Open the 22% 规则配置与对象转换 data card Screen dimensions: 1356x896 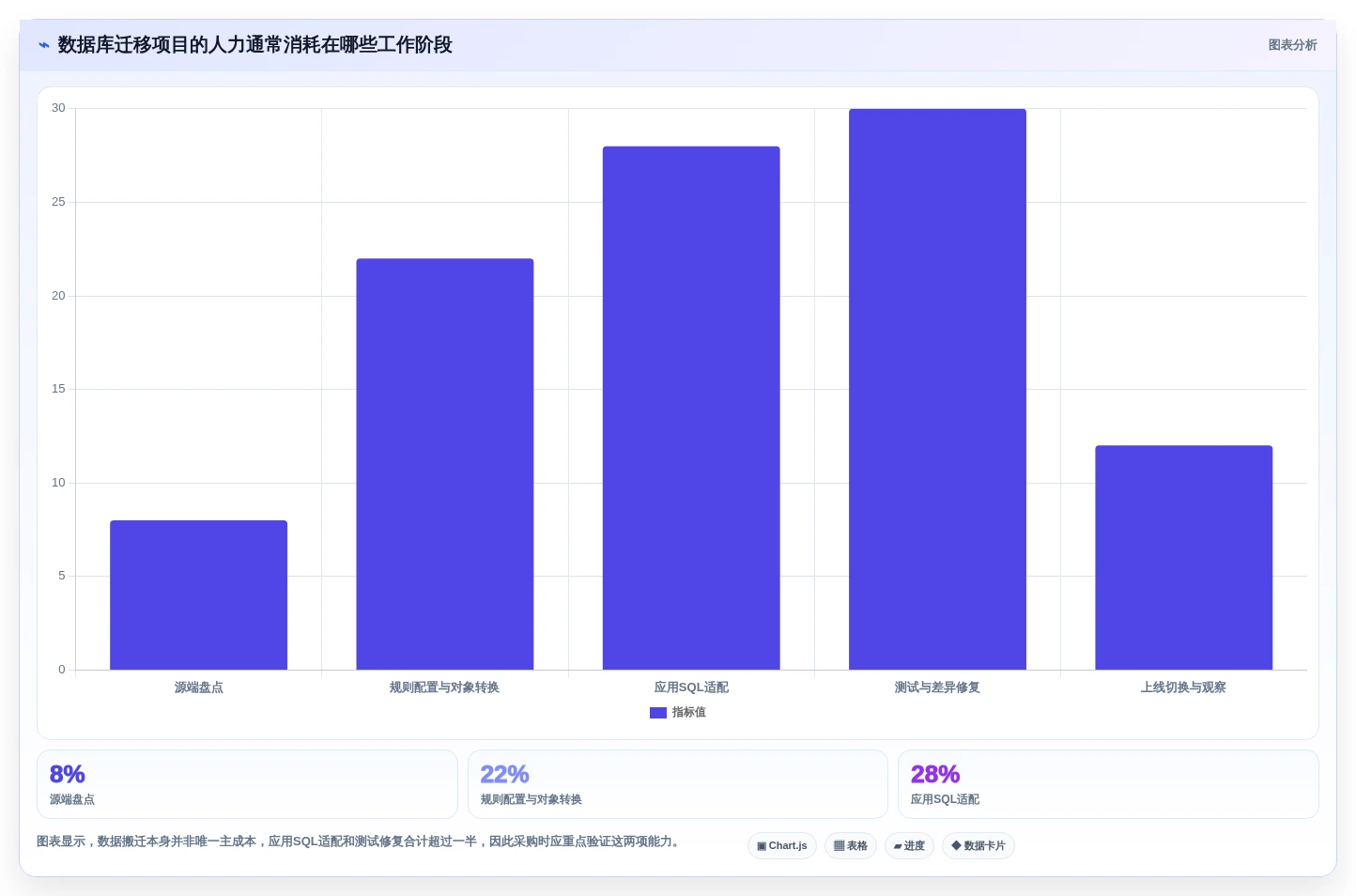point(678,784)
